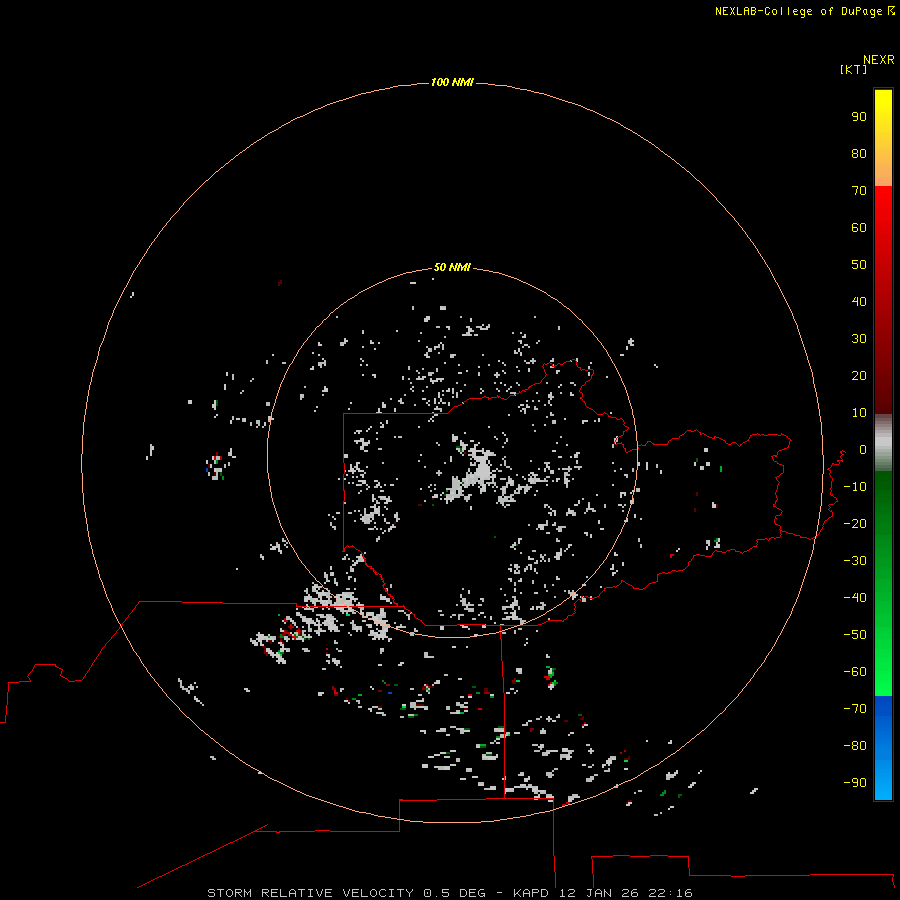Click the 0 value on the velocity scale

coord(863,450)
